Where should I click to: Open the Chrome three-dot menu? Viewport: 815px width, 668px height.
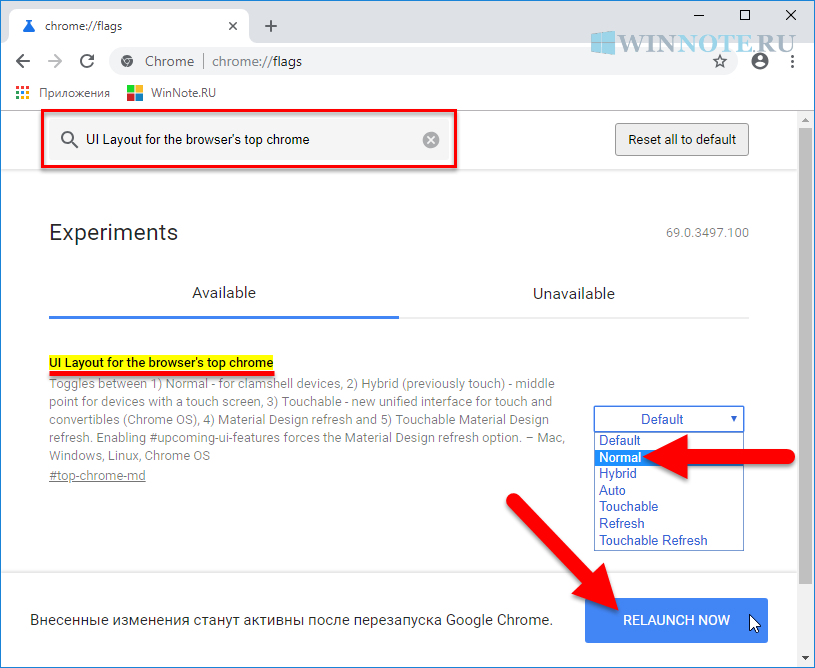(x=792, y=61)
